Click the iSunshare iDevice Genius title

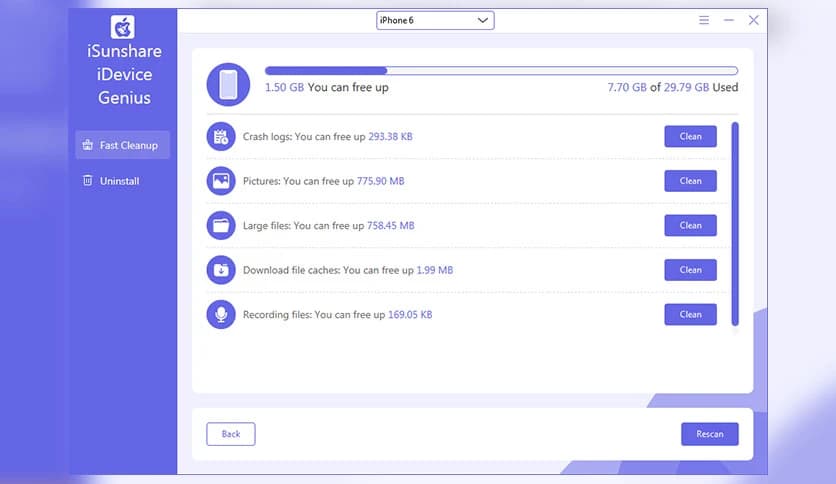(124, 74)
